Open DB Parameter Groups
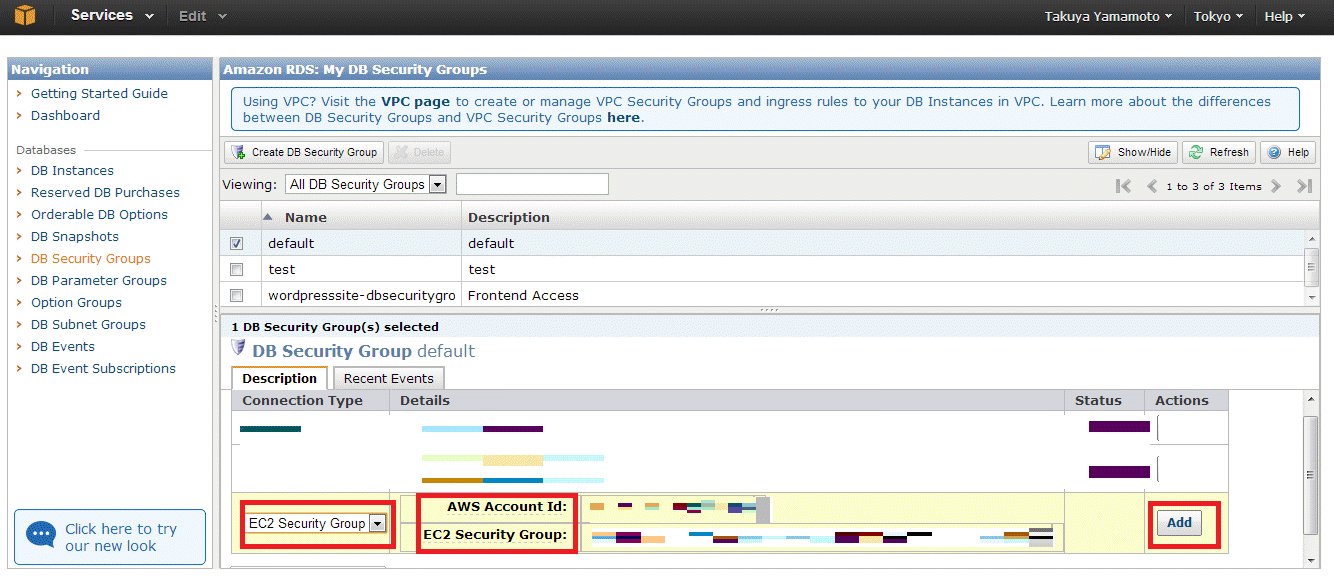This screenshot has width=1334, height=580. coord(99,281)
